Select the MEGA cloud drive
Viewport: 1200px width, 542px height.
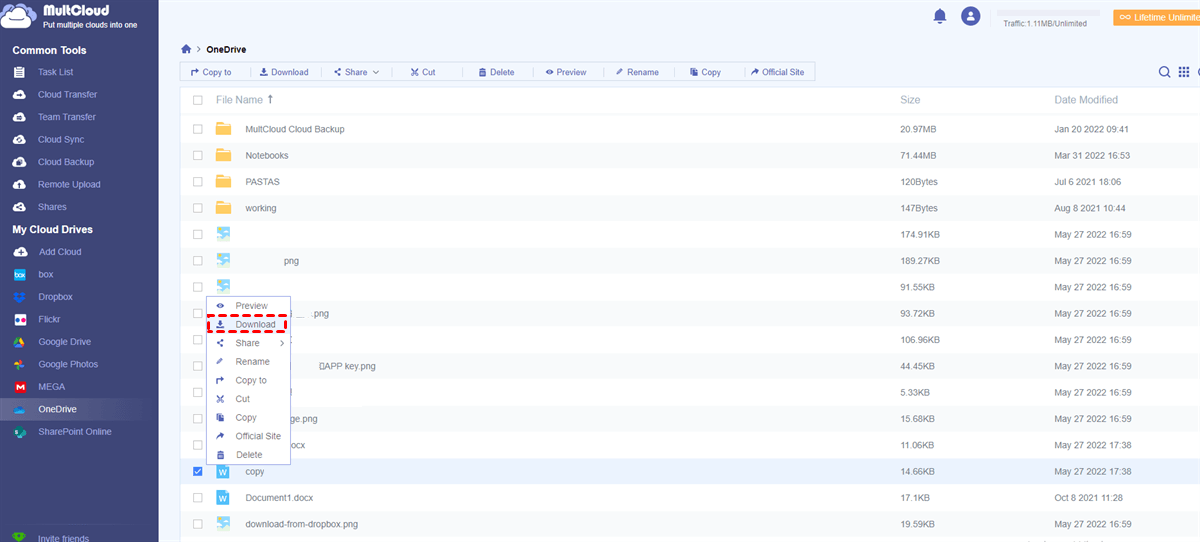(x=51, y=387)
